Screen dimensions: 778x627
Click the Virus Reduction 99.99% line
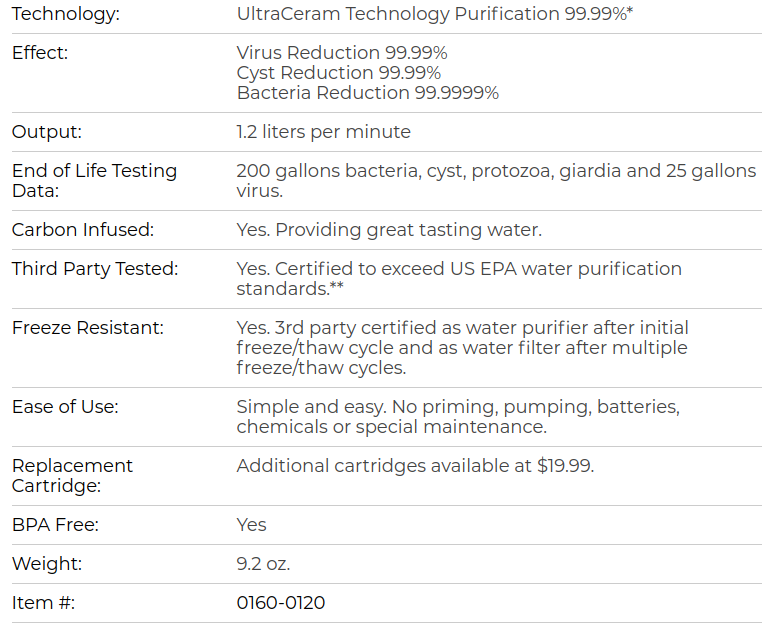tap(342, 53)
